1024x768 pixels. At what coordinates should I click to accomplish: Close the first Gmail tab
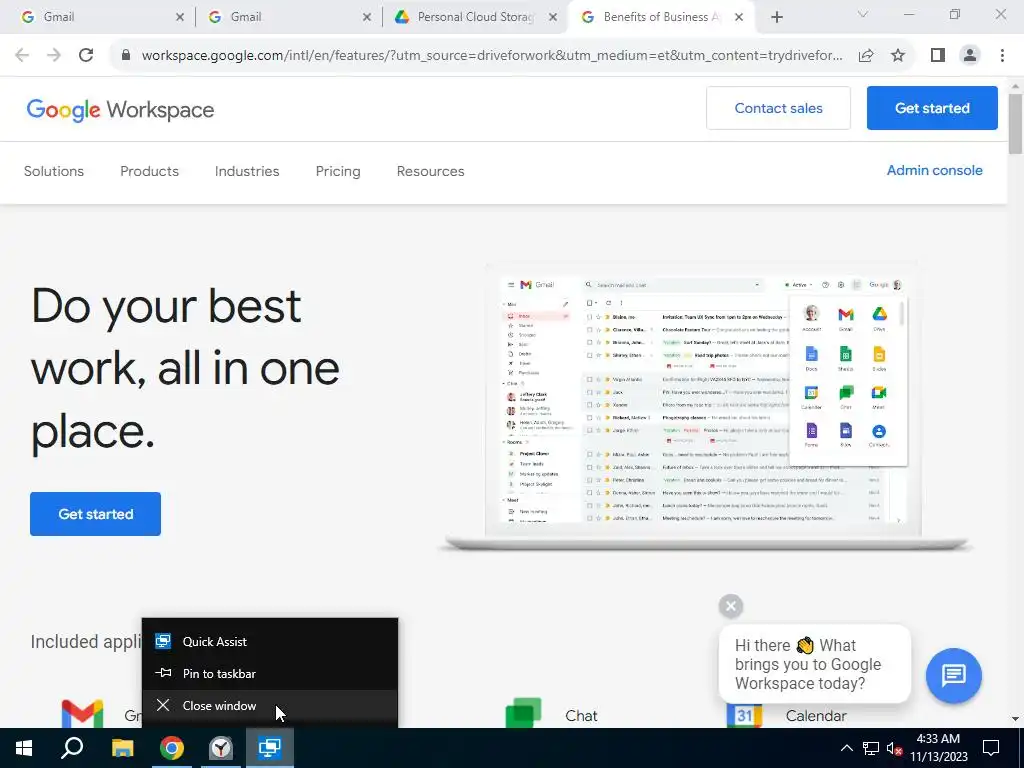(x=180, y=18)
